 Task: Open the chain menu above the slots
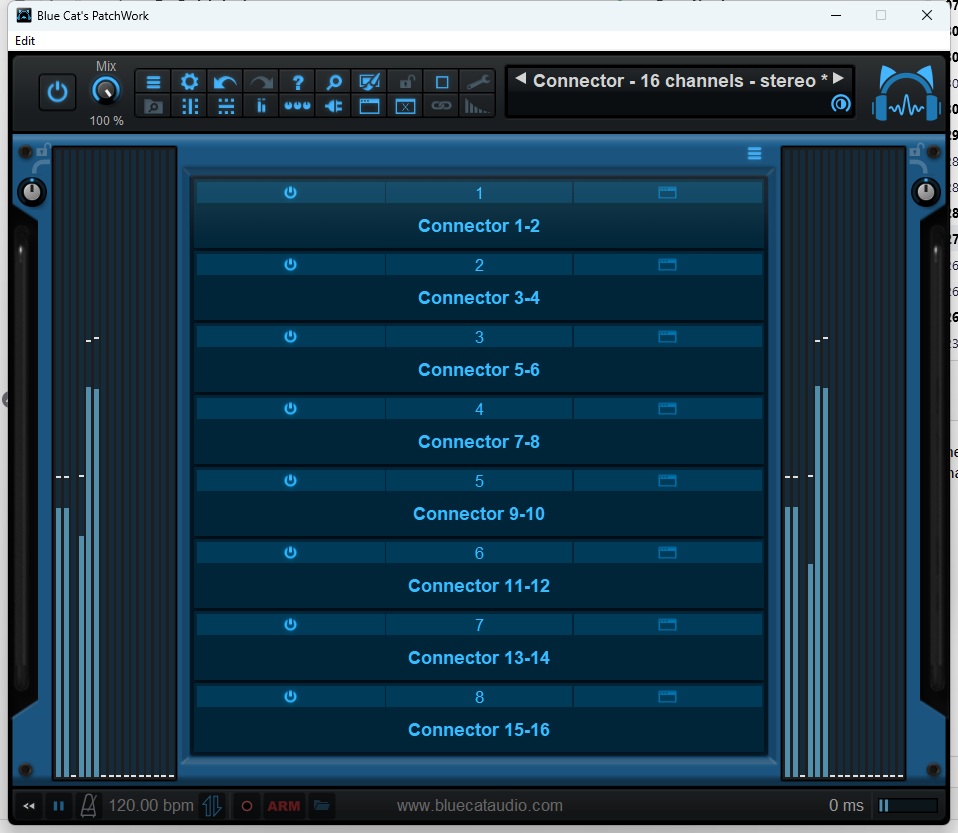(x=754, y=153)
